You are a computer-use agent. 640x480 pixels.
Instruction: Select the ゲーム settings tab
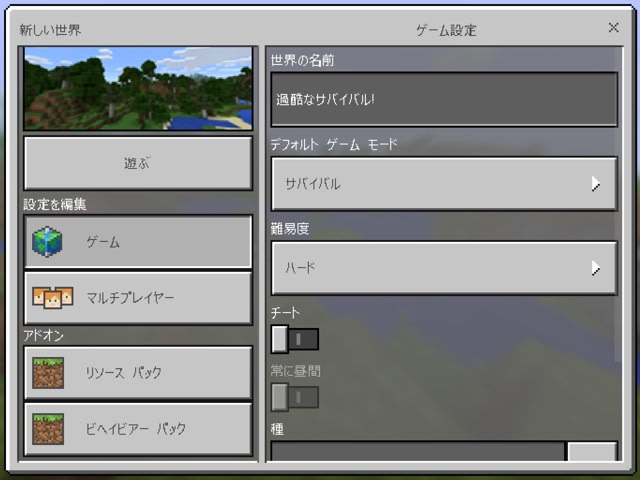[x=138, y=242]
